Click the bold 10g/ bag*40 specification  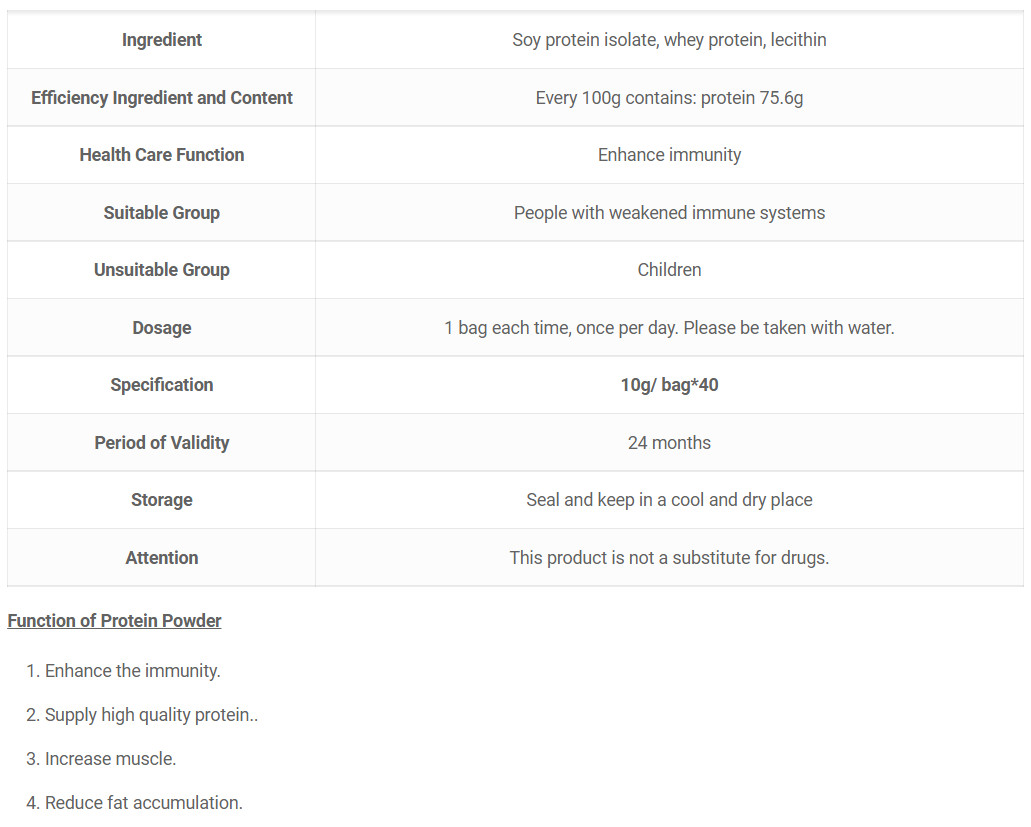[x=669, y=385]
